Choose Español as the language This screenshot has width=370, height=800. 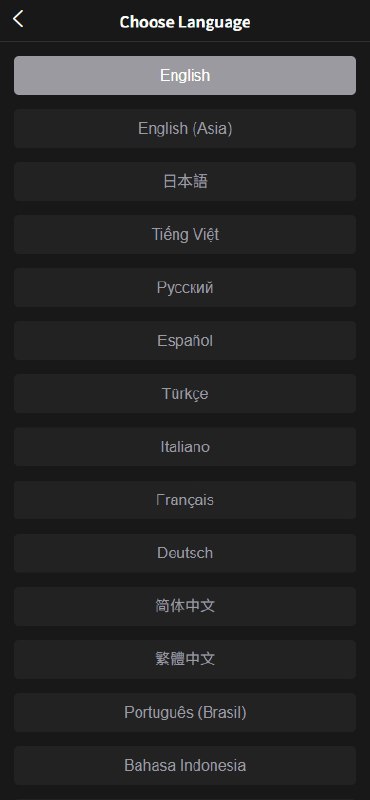point(185,341)
